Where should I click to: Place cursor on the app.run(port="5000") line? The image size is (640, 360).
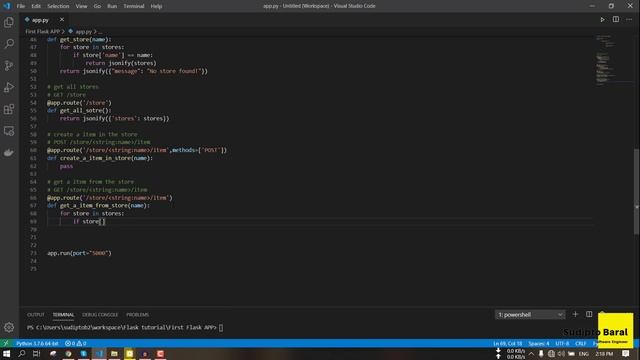tap(79, 253)
